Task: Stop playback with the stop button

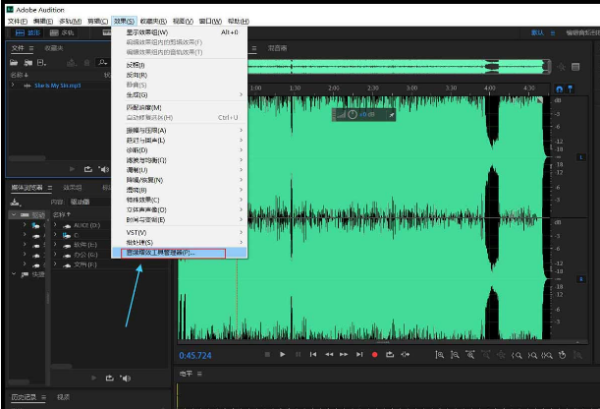Action: [x=267, y=355]
